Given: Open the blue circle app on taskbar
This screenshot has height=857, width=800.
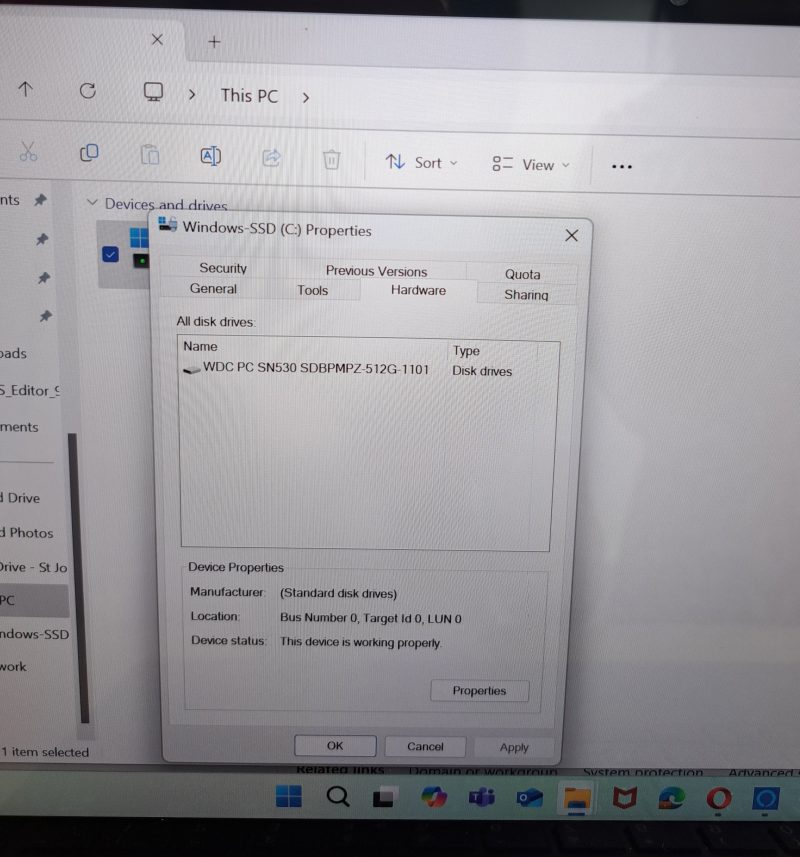Looking at the screenshot, I should tap(766, 799).
